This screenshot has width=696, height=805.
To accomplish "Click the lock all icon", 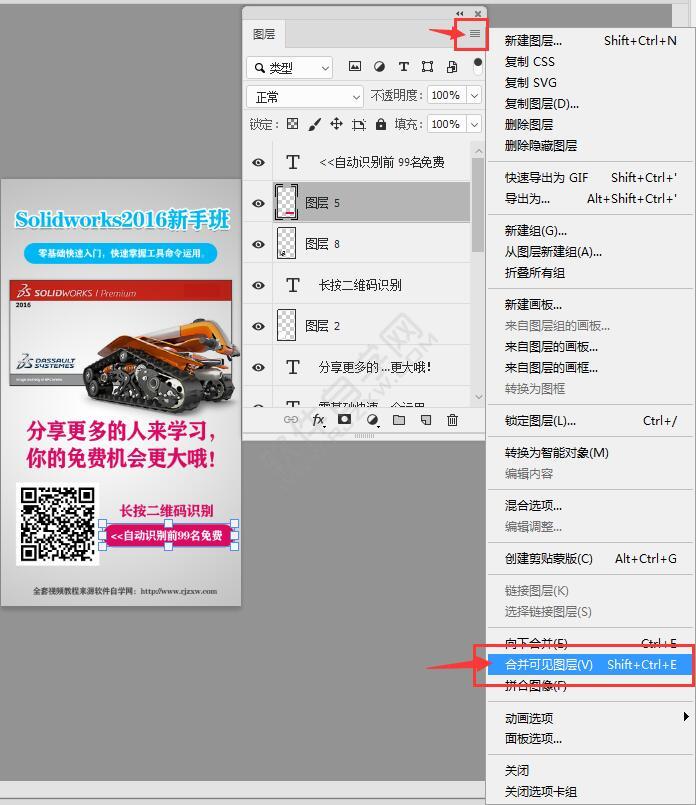I will 380,124.
